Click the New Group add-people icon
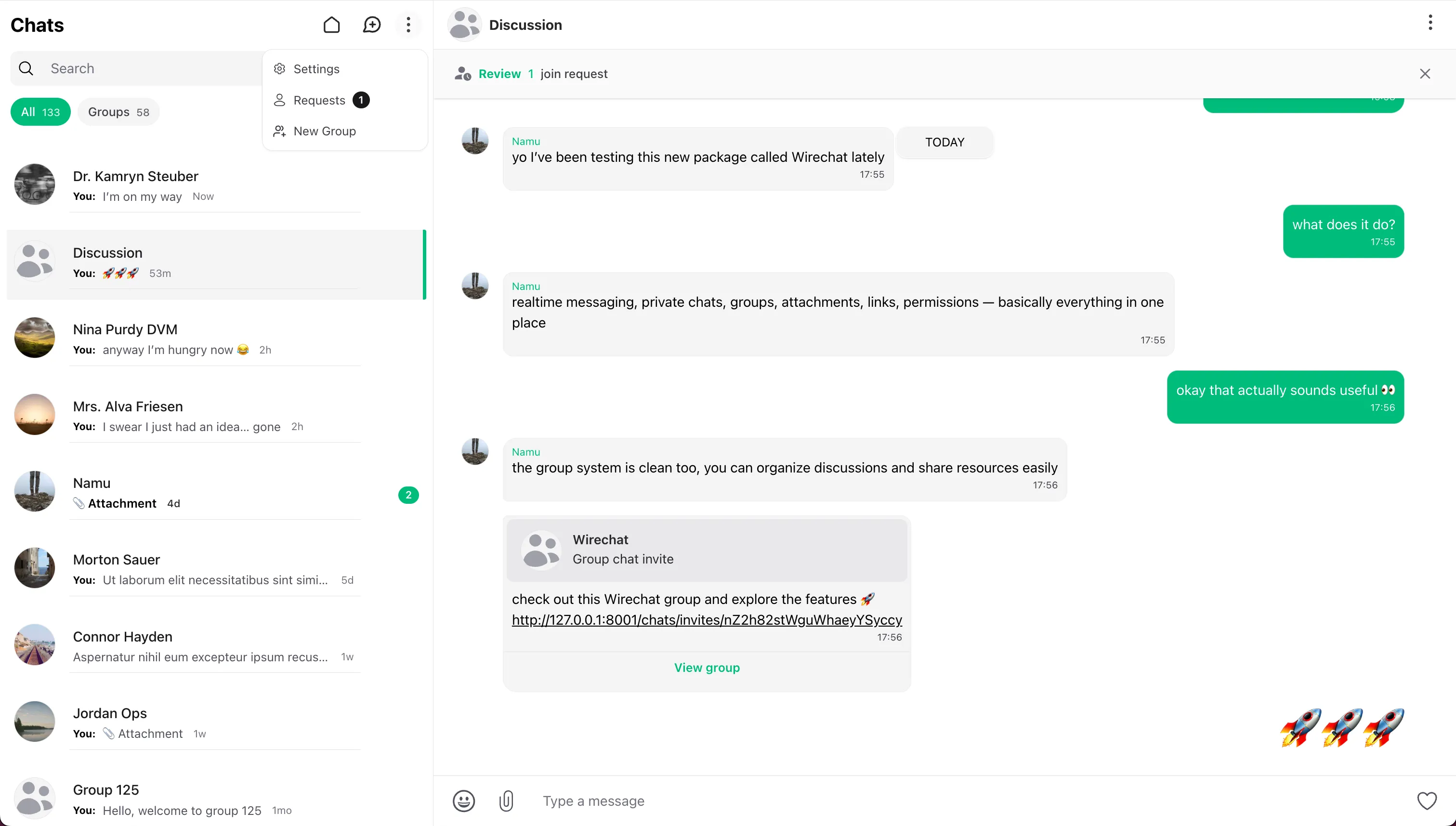Screen dimensions: 1456x826 tap(279, 131)
